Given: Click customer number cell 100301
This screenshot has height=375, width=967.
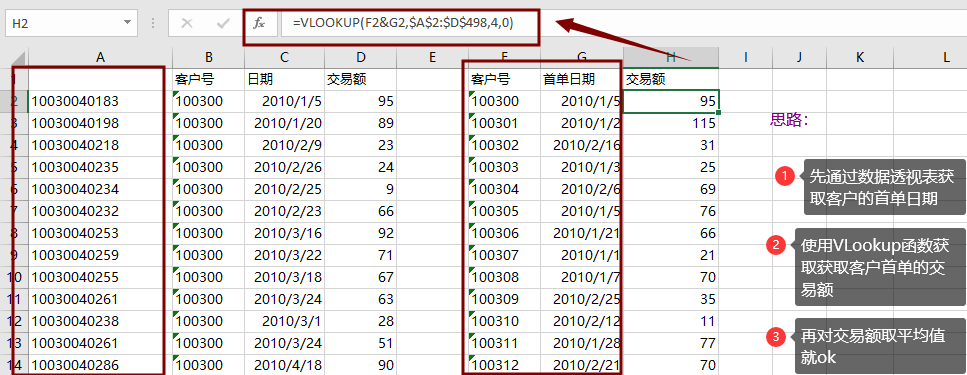Looking at the screenshot, I should click(504, 124).
